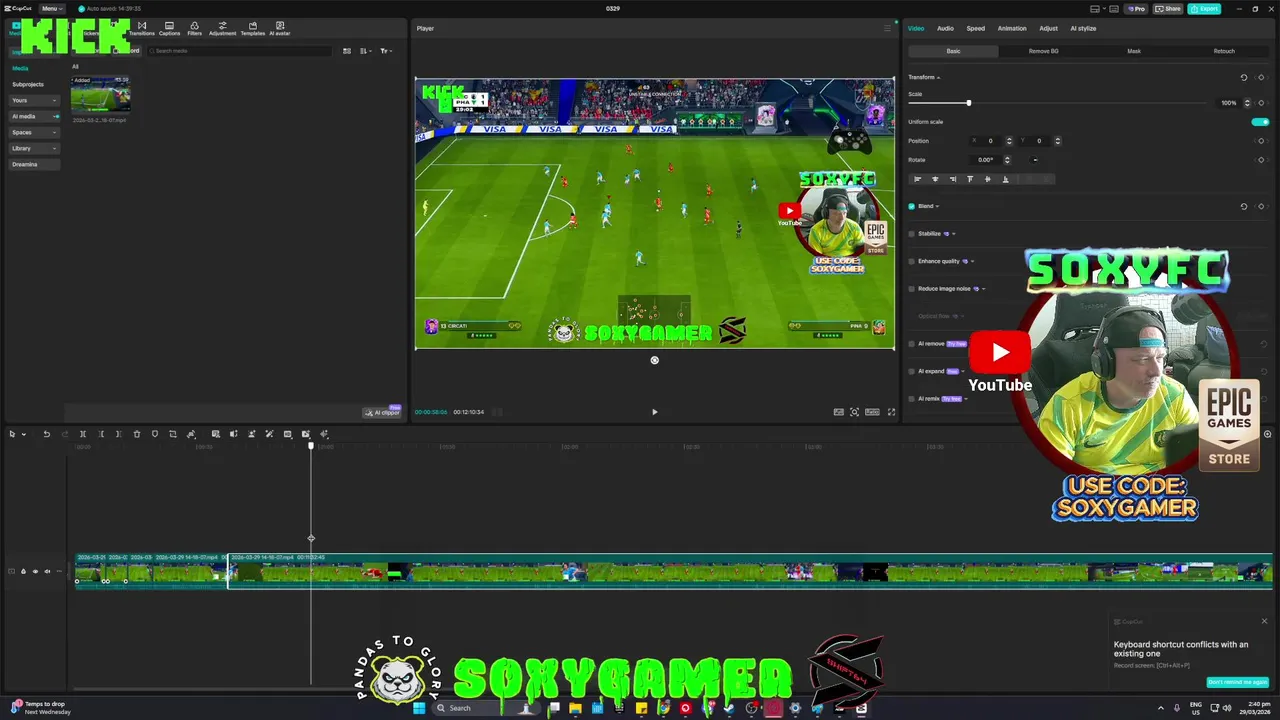Enable the Stabilize checkbox
This screenshot has height=720, width=1280.
click(911, 234)
